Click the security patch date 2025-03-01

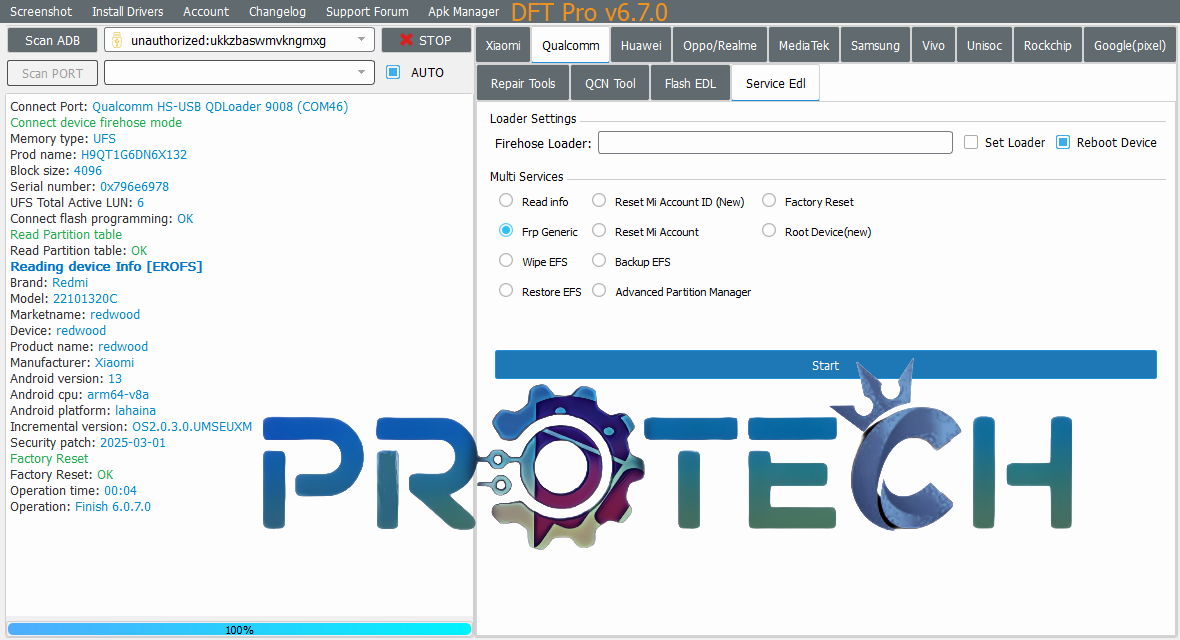pyautogui.click(x=132, y=442)
